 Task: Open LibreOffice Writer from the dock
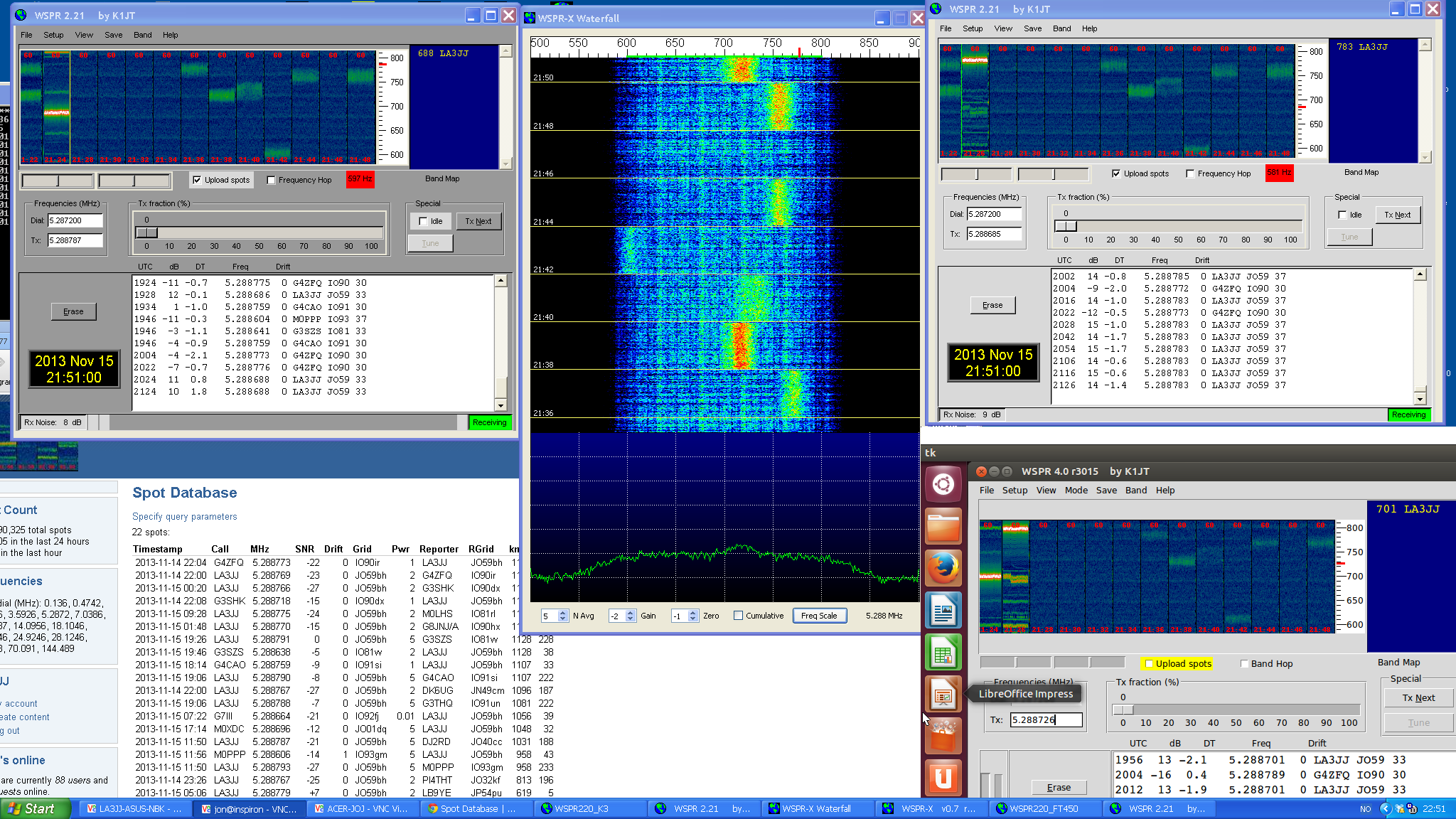(x=943, y=611)
